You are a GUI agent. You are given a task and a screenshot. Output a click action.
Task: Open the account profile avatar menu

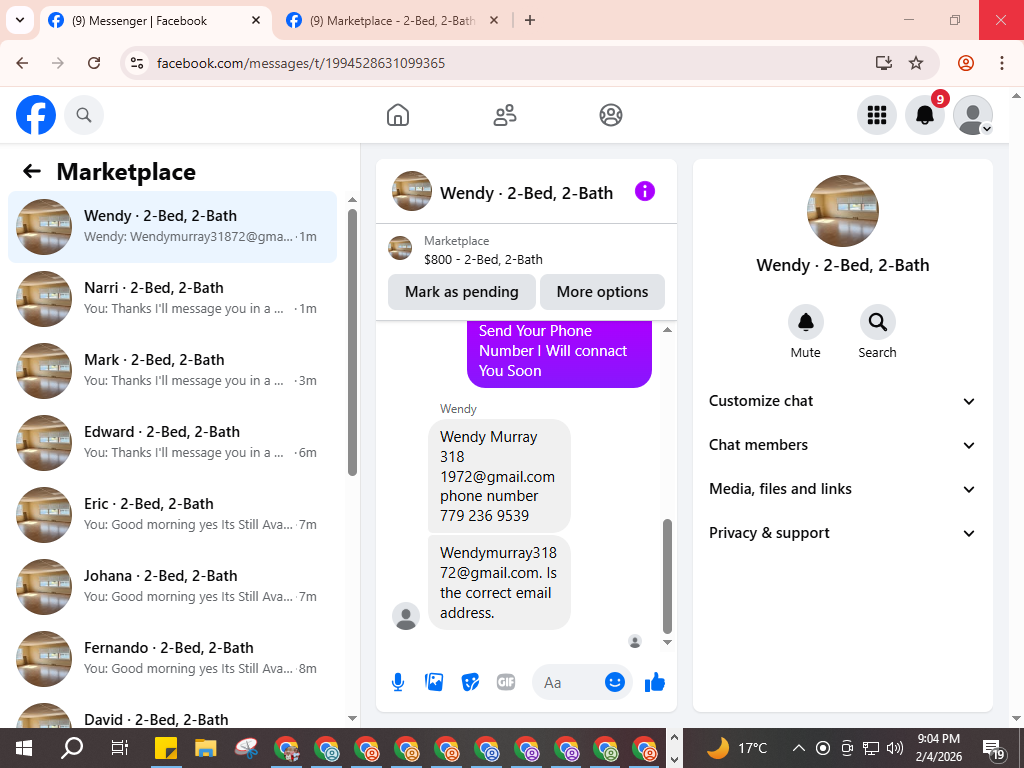[973, 115]
